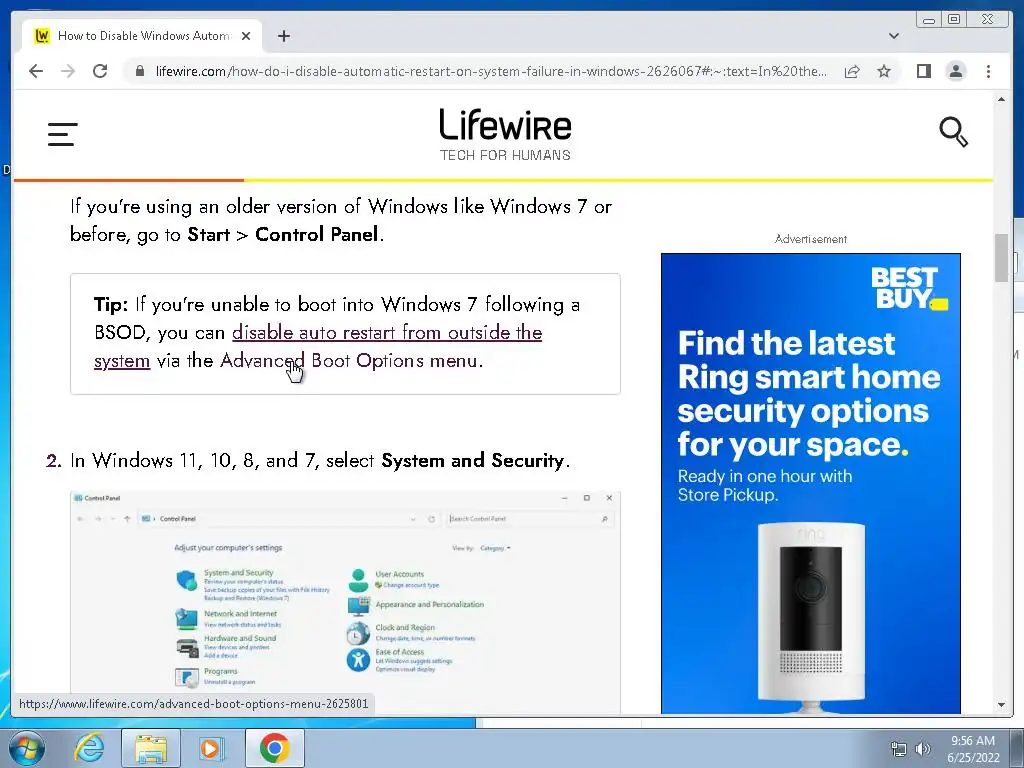Share this page from address bar
The height and width of the screenshot is (768, 1024).
tap(852, 71)
